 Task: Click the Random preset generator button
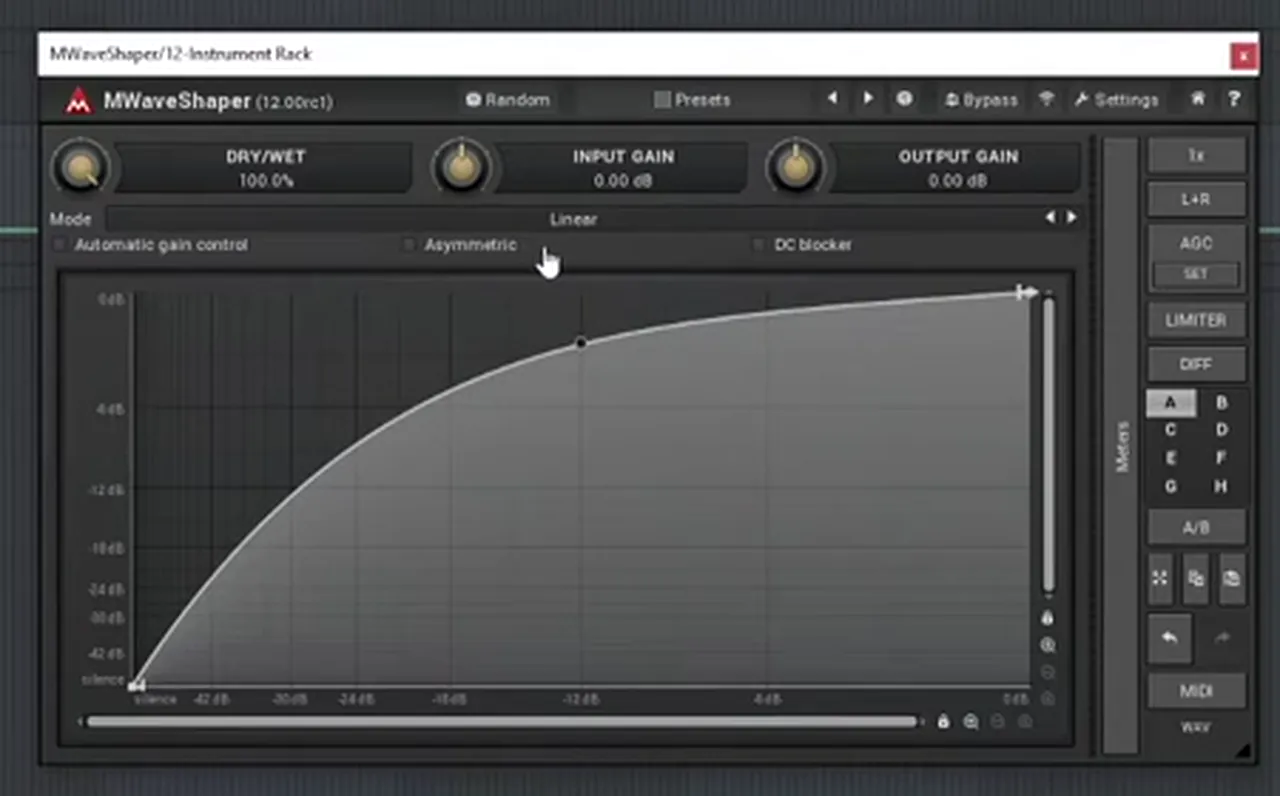coord(509,100)
